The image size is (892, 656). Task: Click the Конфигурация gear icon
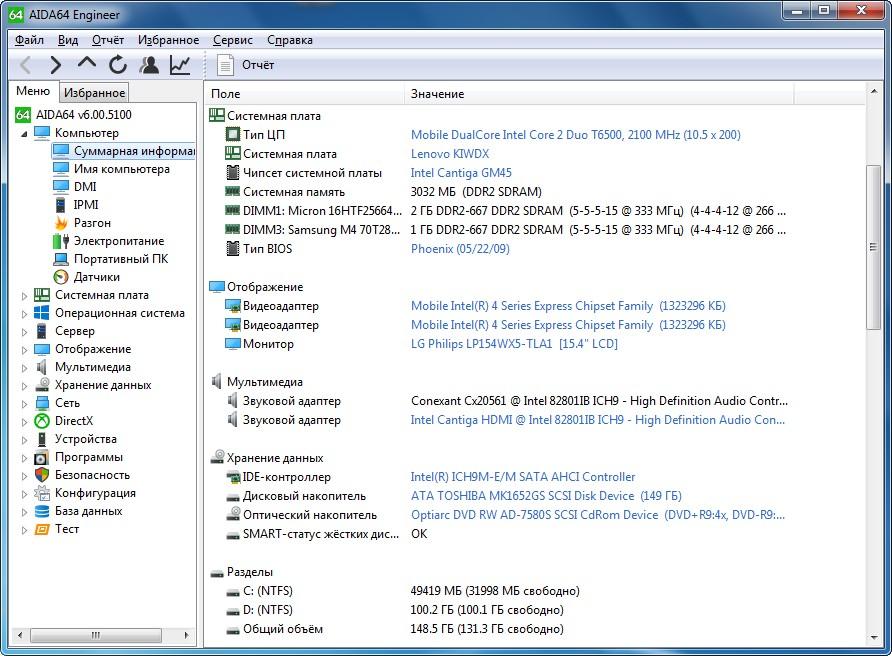tap(42, 493)
